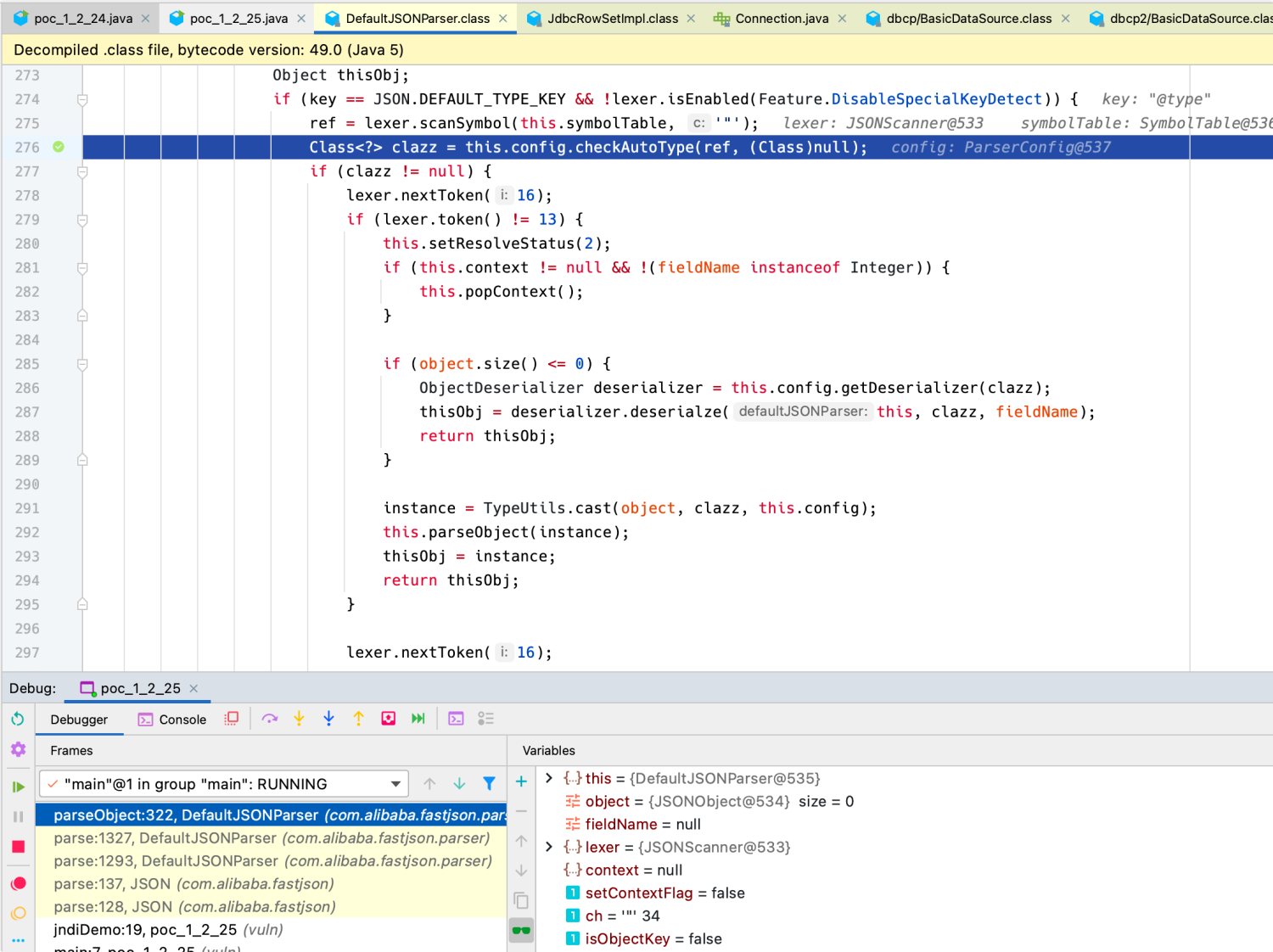Drop the current frame
Image resolution: width=1273 pixels, height=952 pixels.
coord(388,719)
